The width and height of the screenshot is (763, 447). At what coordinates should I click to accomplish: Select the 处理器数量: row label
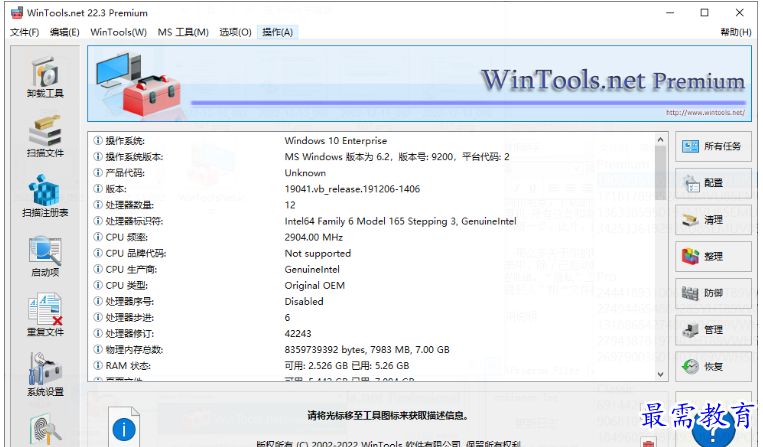[129, 205]
